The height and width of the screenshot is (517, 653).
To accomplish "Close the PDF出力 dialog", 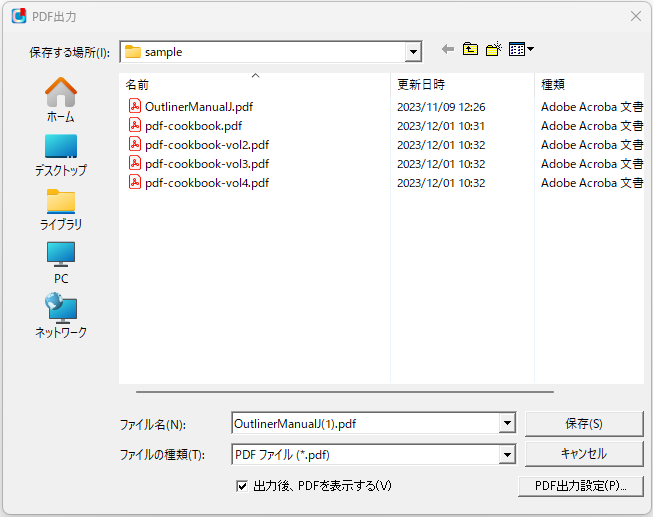I will [x=636, y=16].
